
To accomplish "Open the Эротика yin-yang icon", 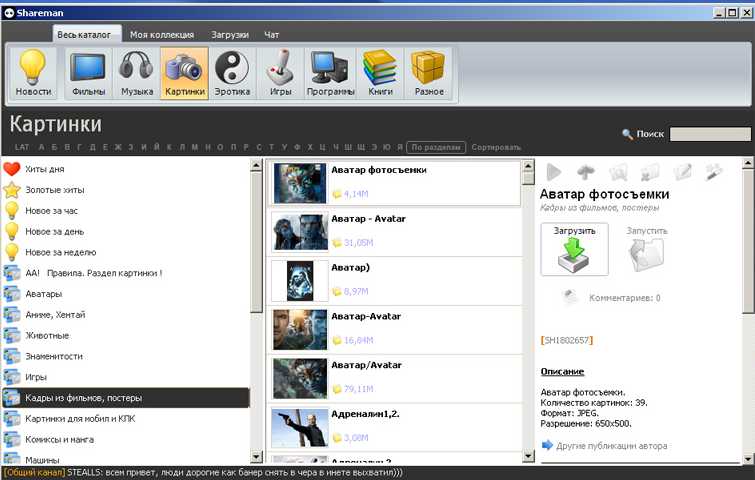I will [x=232, y=73].
